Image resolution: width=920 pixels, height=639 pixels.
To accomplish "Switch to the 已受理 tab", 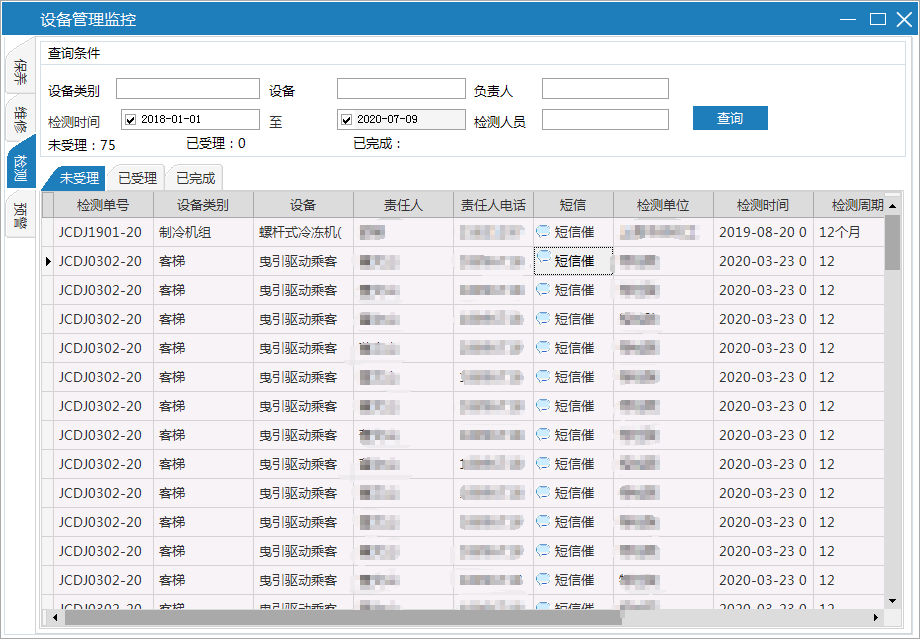I will click(137, 178).
